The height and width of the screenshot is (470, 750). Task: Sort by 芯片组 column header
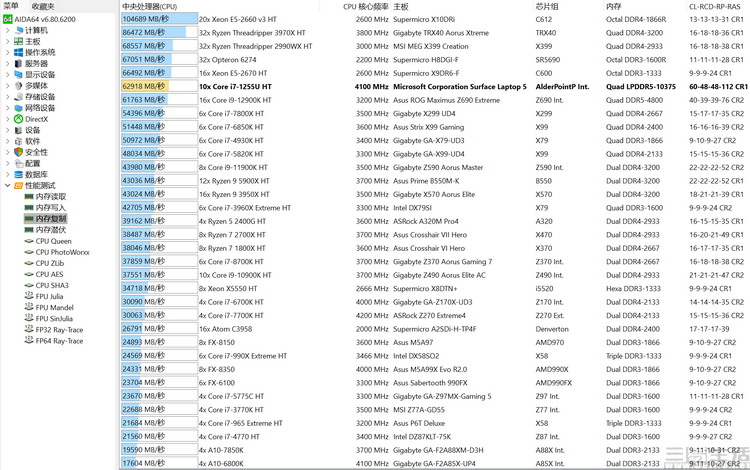click(x=547, y=6)
